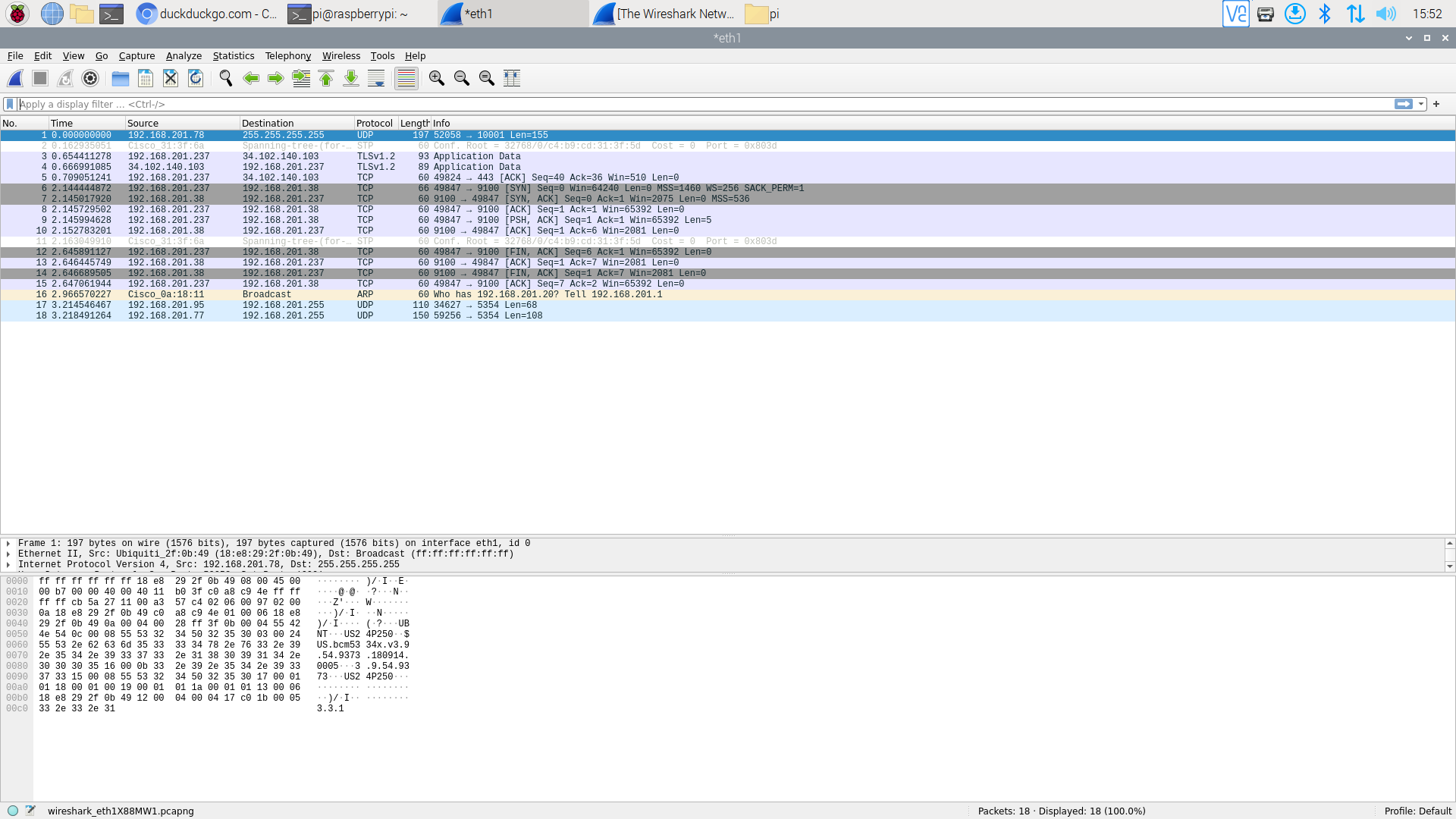Reload this capture file via the toolbar
The image size is (1456, 819).
[196, 78]
